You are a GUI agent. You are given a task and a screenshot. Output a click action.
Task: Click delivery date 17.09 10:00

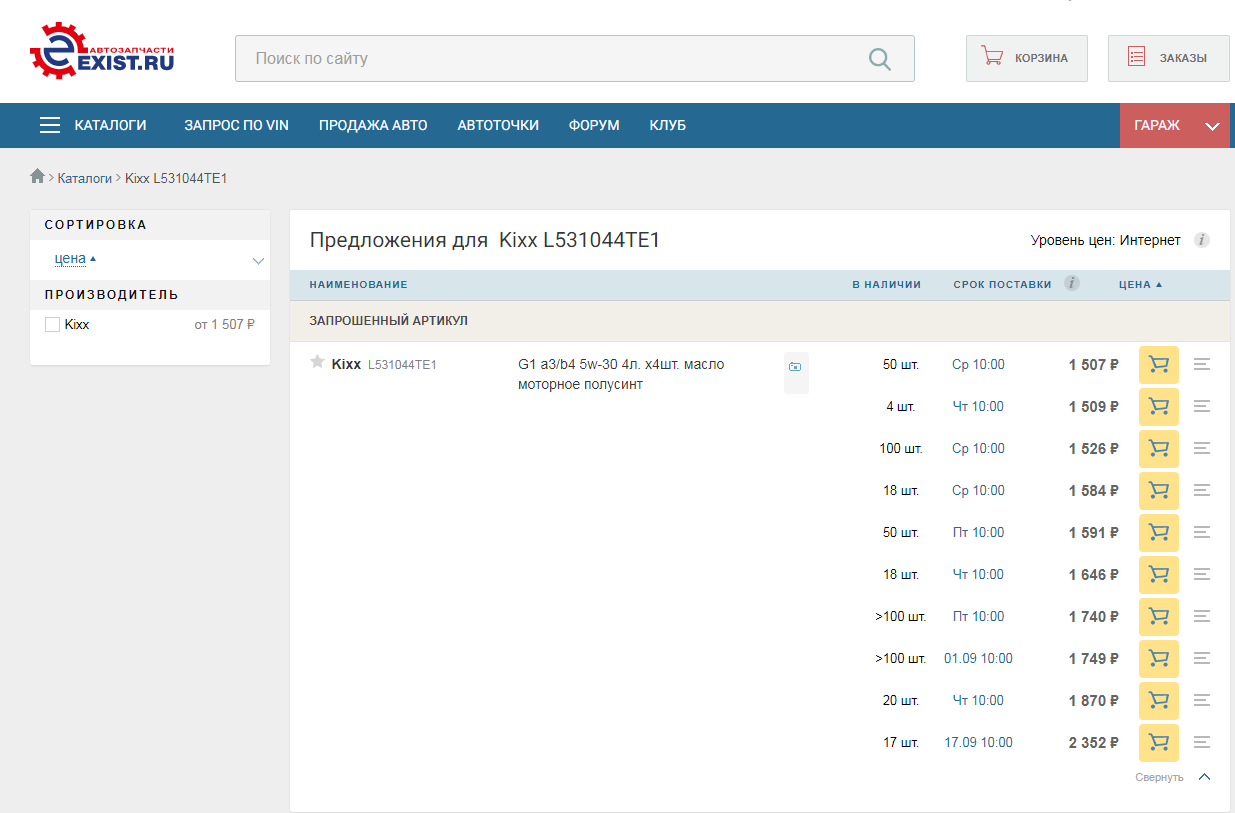click(x=978, y=743)
